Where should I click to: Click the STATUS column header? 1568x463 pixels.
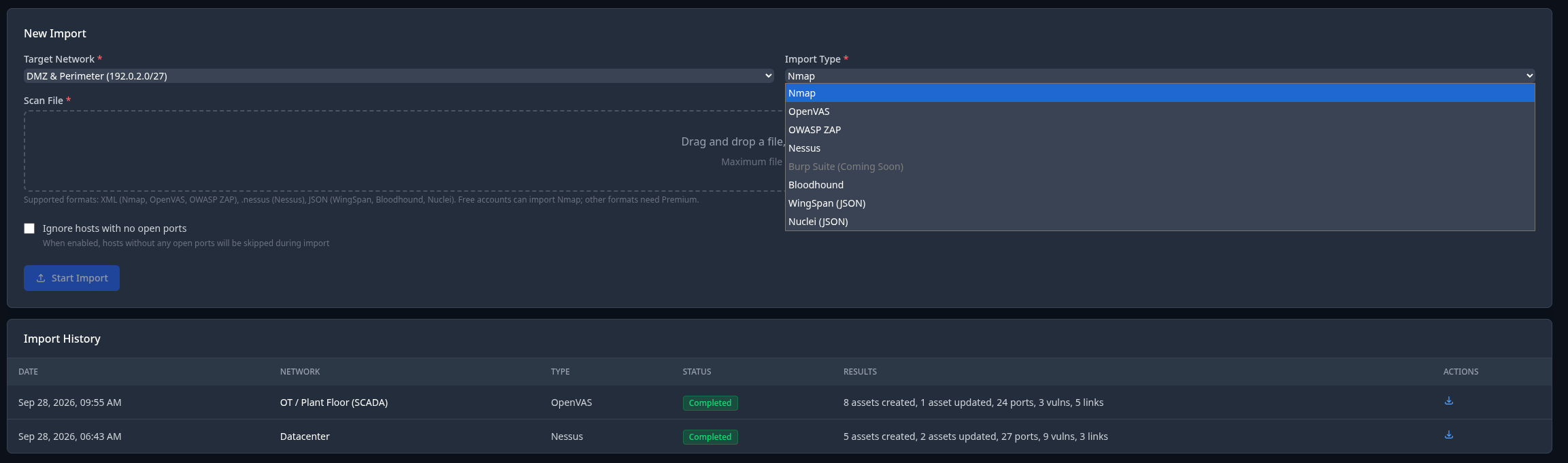pos(697,372)
